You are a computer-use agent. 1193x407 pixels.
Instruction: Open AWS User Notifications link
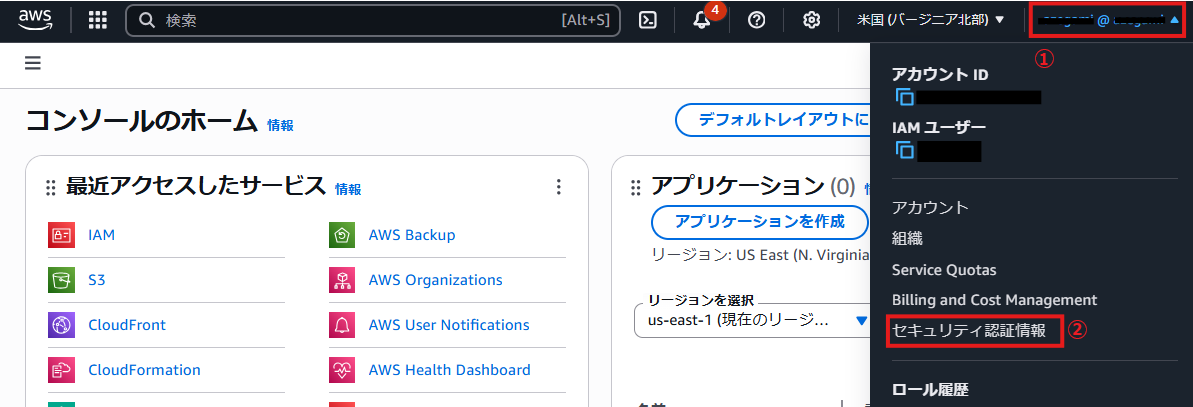click(x=449, y=325)
